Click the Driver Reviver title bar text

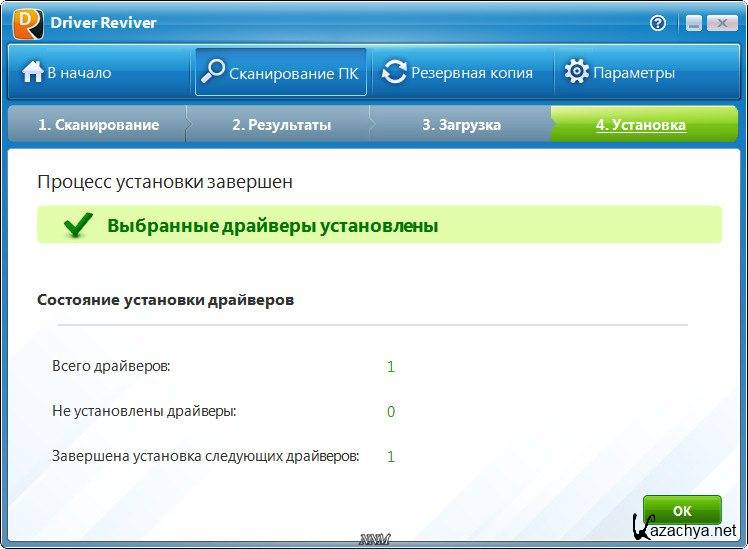point(104,22)
